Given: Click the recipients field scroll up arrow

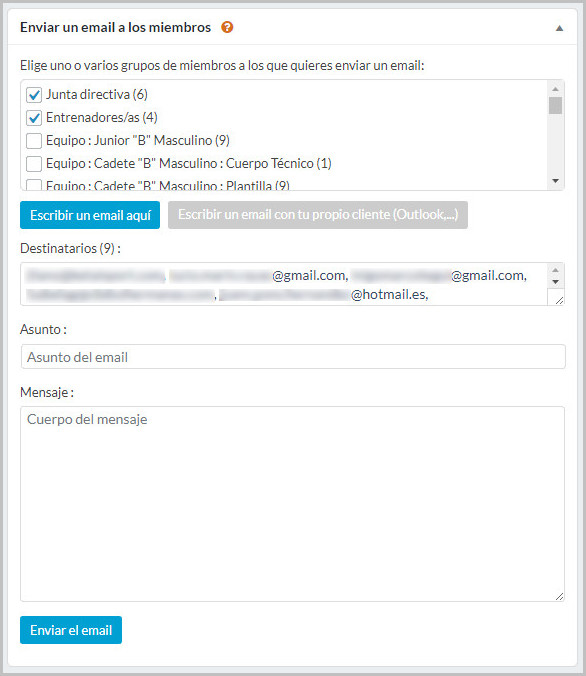Looking at the screenshot, I should [x=555, y=270].
